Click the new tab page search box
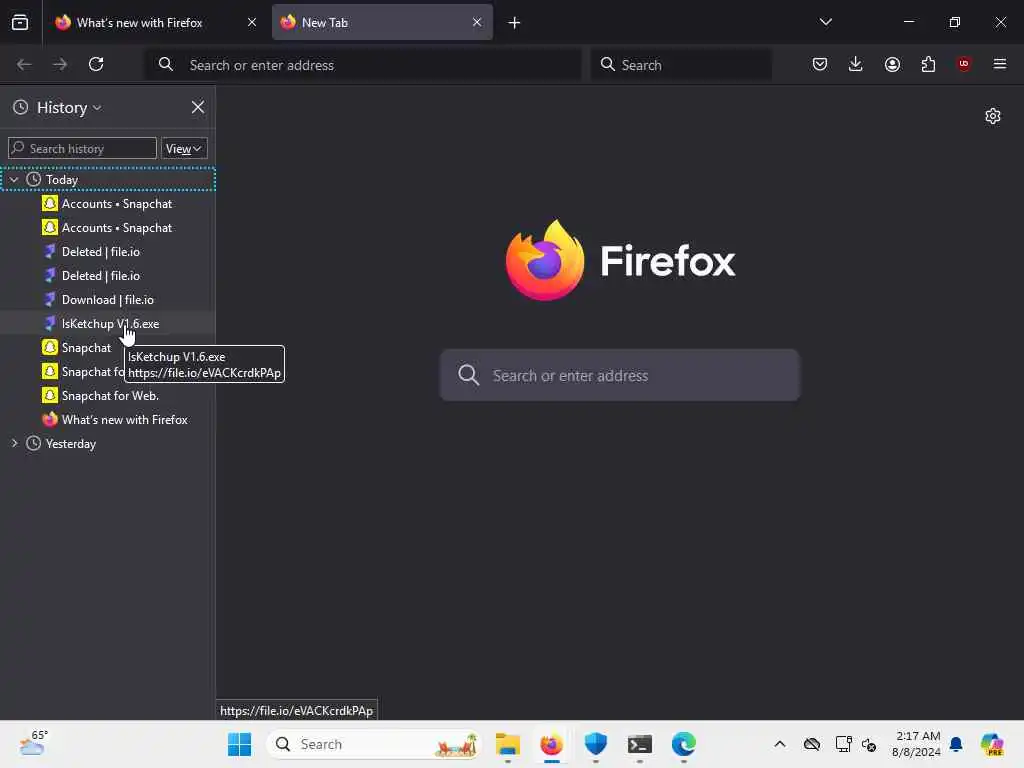This screenshot has width=1024, height=768. (x=620, y=375)
